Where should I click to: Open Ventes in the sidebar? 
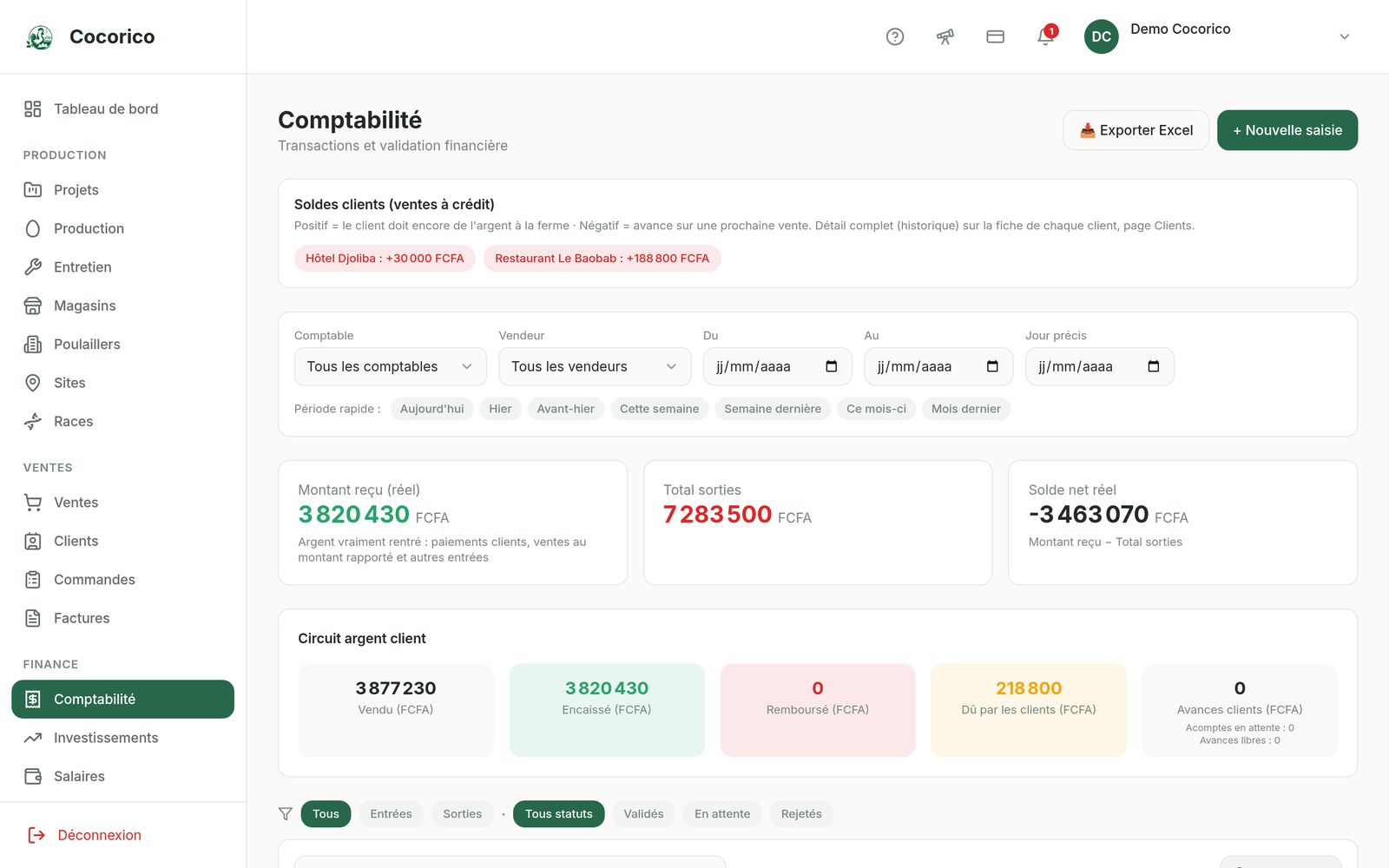tap(122, 503)
